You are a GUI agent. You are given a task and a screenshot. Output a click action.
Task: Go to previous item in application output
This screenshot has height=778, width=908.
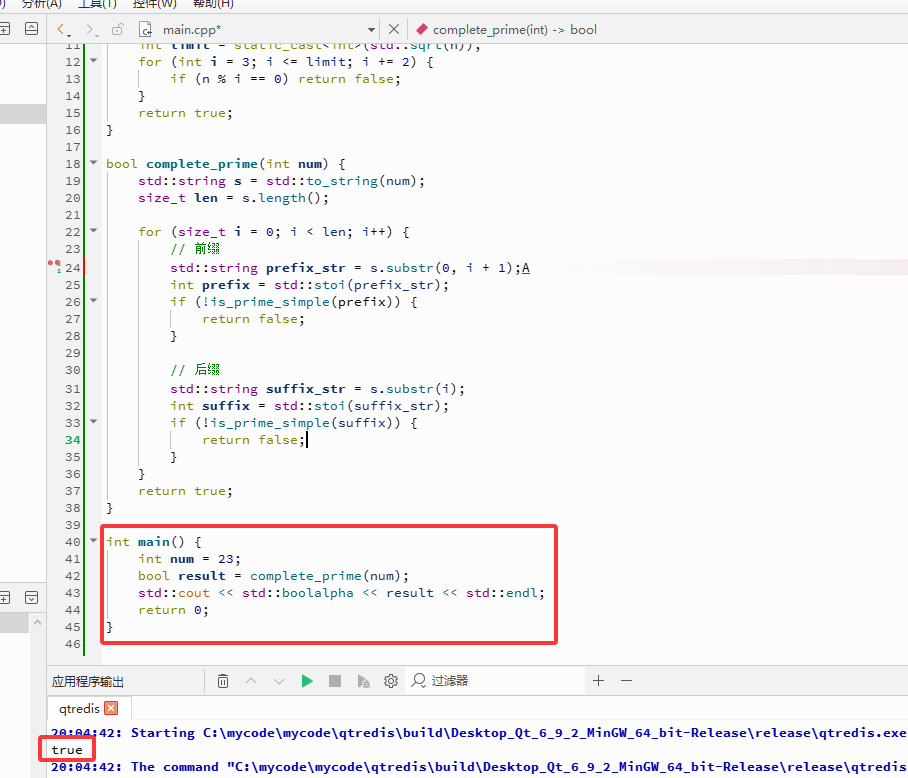click(x=251, y=681)
